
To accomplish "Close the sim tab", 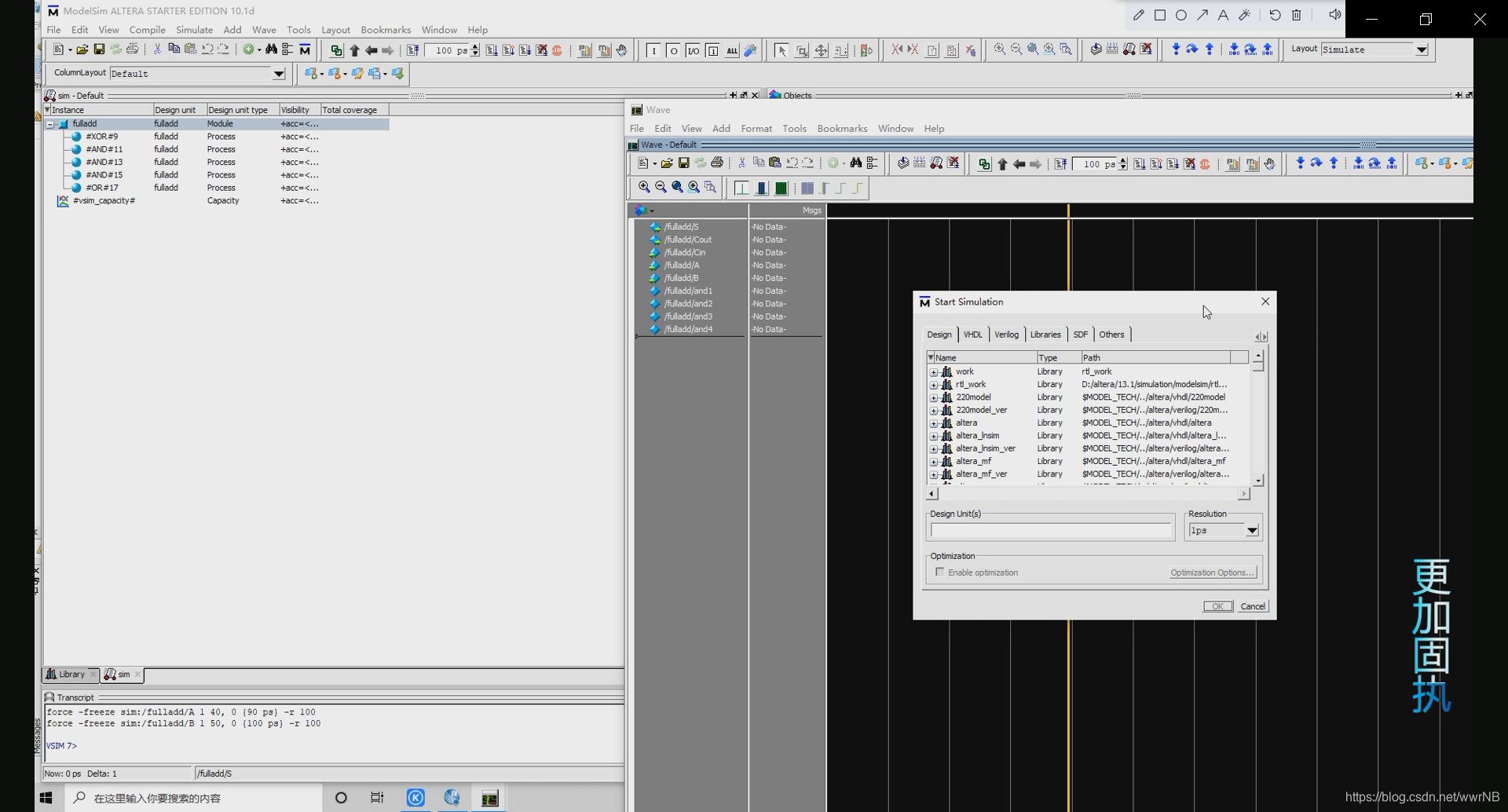I will pos(137,675).
